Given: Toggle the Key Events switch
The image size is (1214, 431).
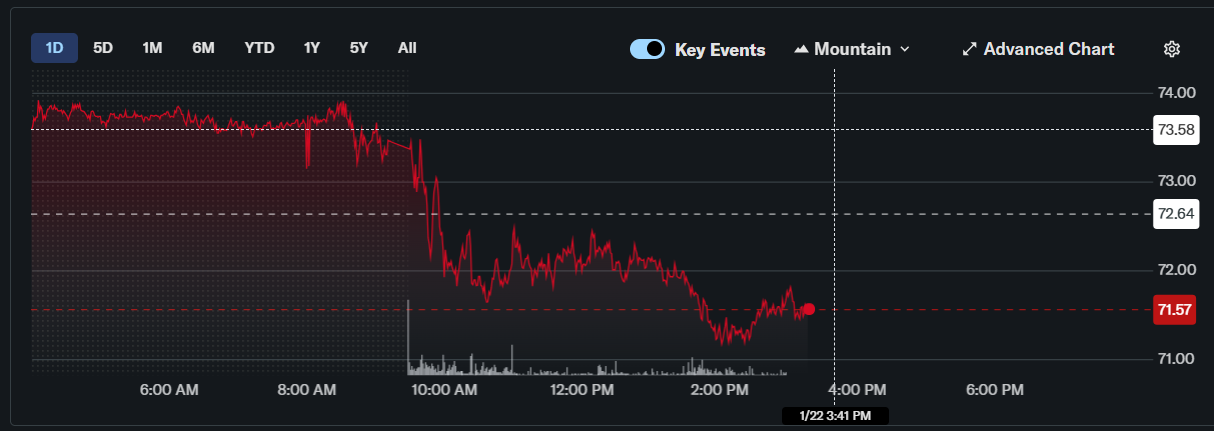Looking at the screenshot, I should [x=647, y=49].
